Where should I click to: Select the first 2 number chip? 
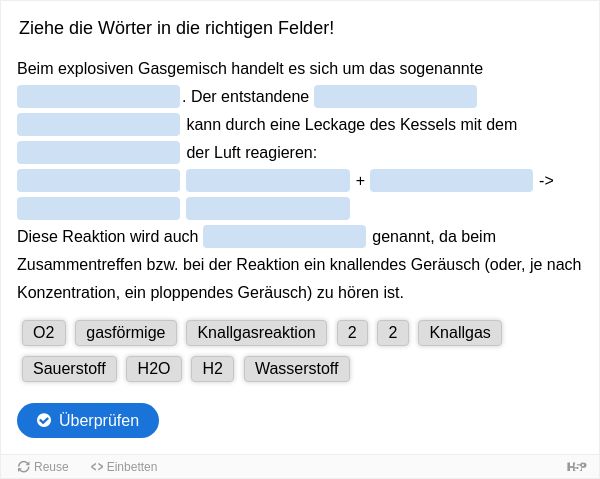[352, 332]
